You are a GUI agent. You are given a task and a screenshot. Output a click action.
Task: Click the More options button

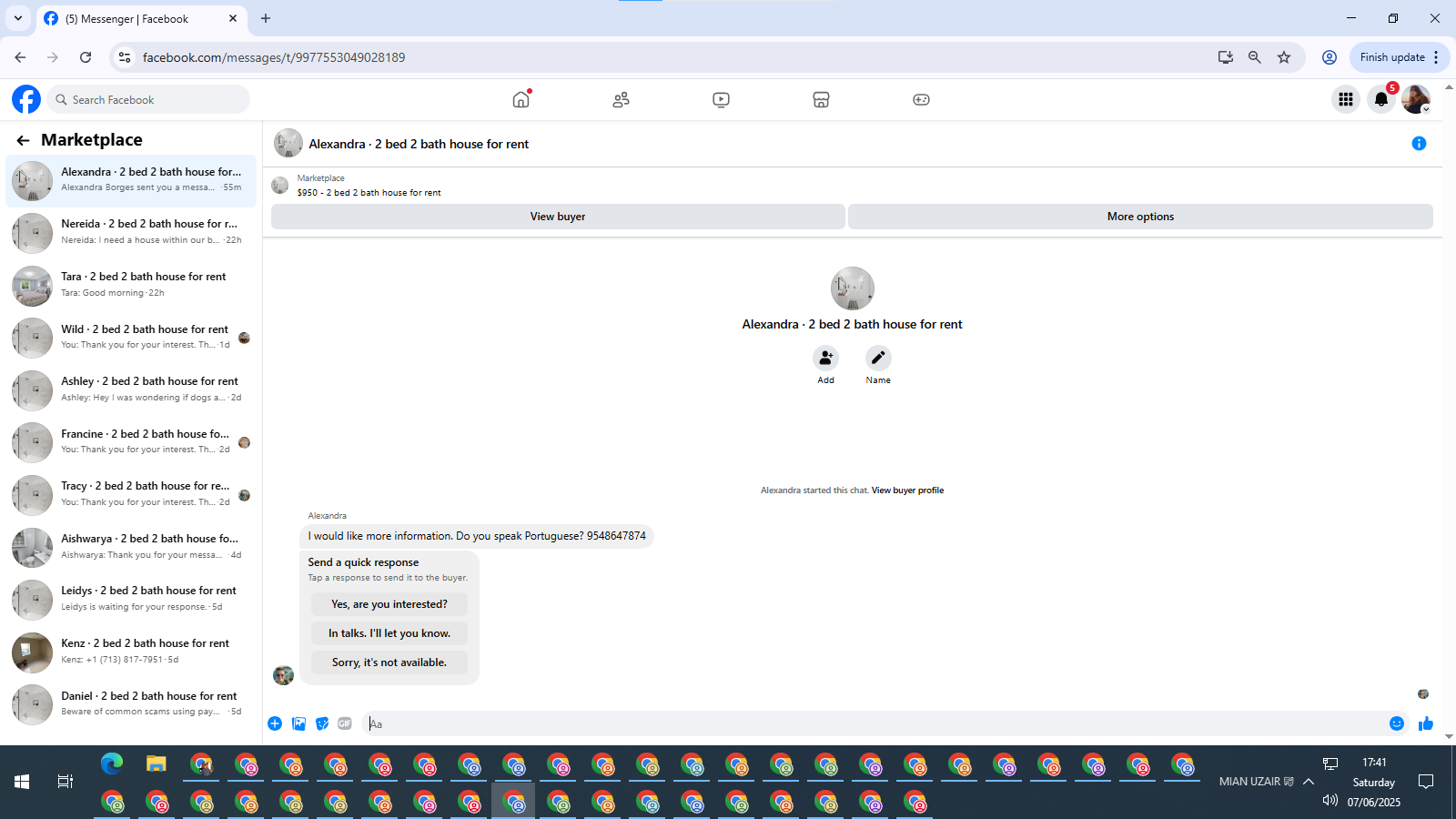point(1140,217)
